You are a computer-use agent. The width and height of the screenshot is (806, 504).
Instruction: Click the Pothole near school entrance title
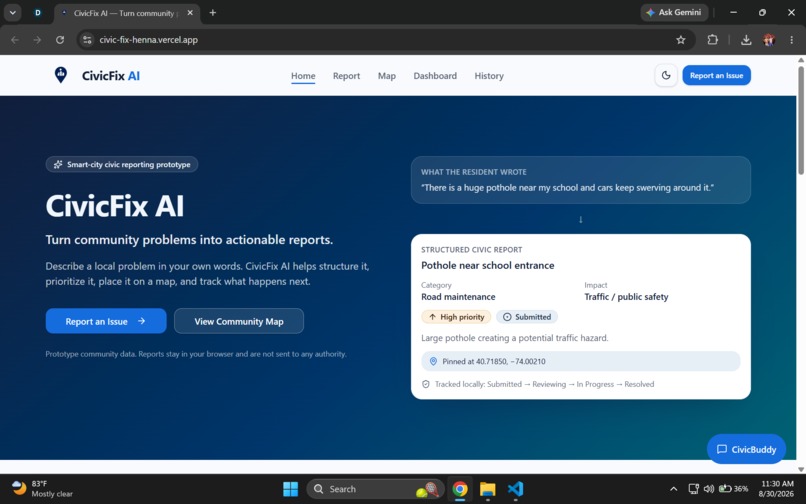[x=487, y=265]
